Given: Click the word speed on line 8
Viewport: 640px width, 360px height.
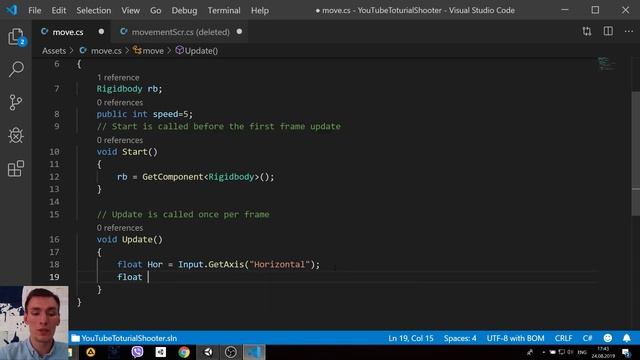Looking at the screenshot, I should (165, 114).
